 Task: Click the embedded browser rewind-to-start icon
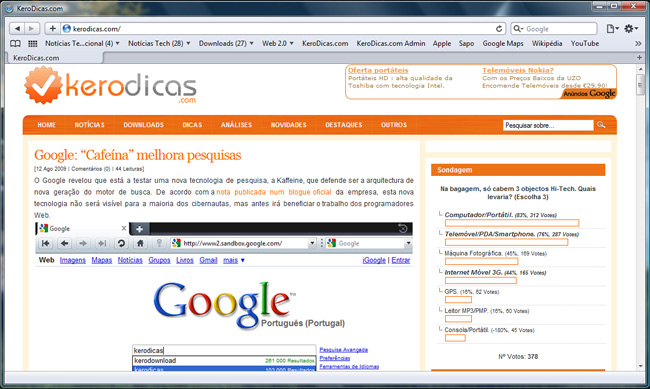pos(46,243)
